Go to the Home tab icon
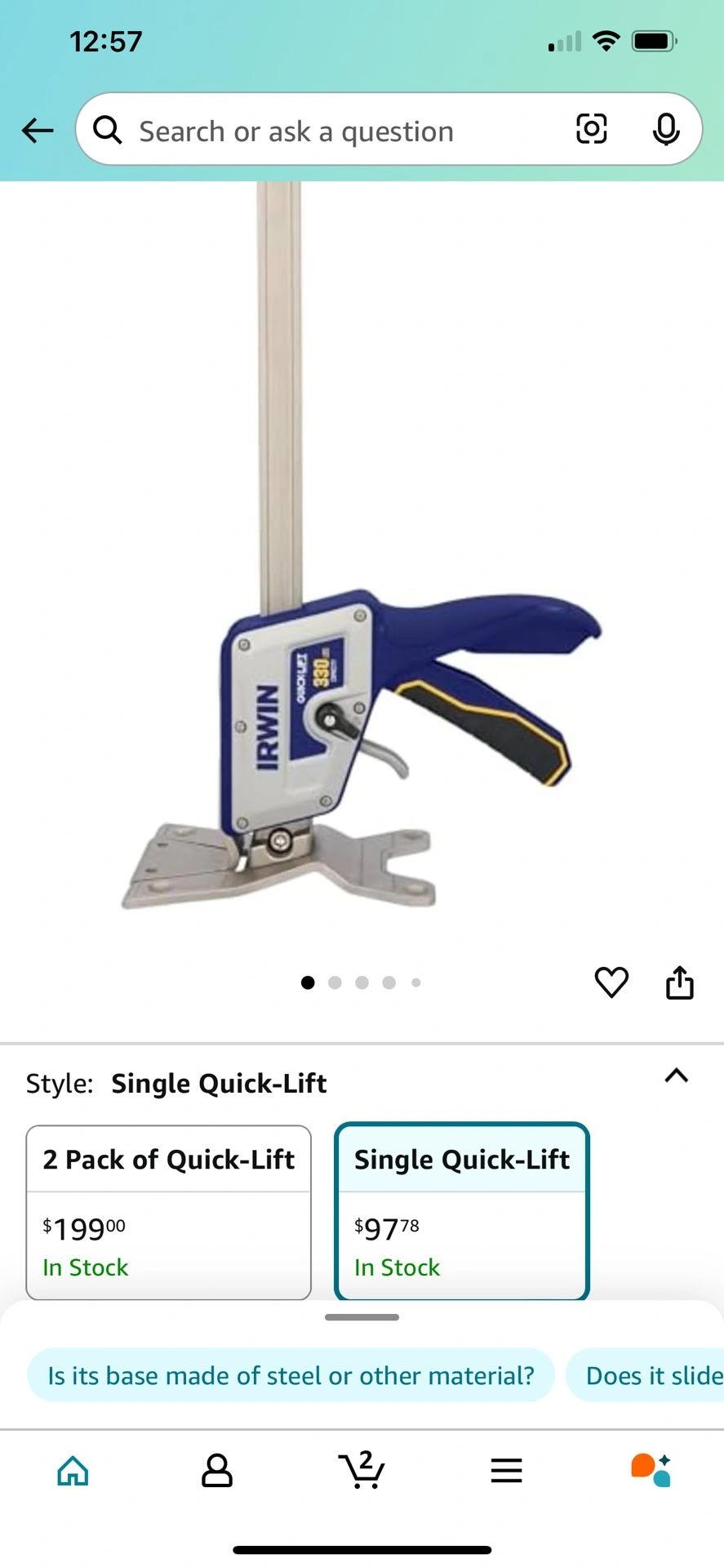 point(73,1471)
